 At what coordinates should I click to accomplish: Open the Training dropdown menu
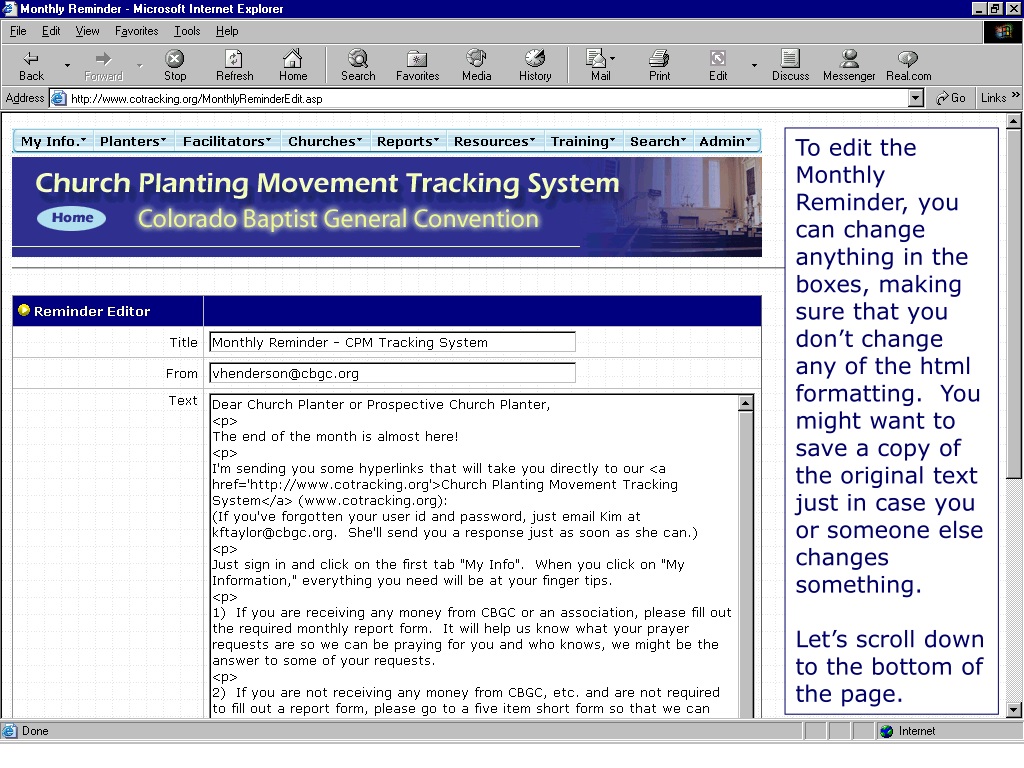click(x=583, y=141)
